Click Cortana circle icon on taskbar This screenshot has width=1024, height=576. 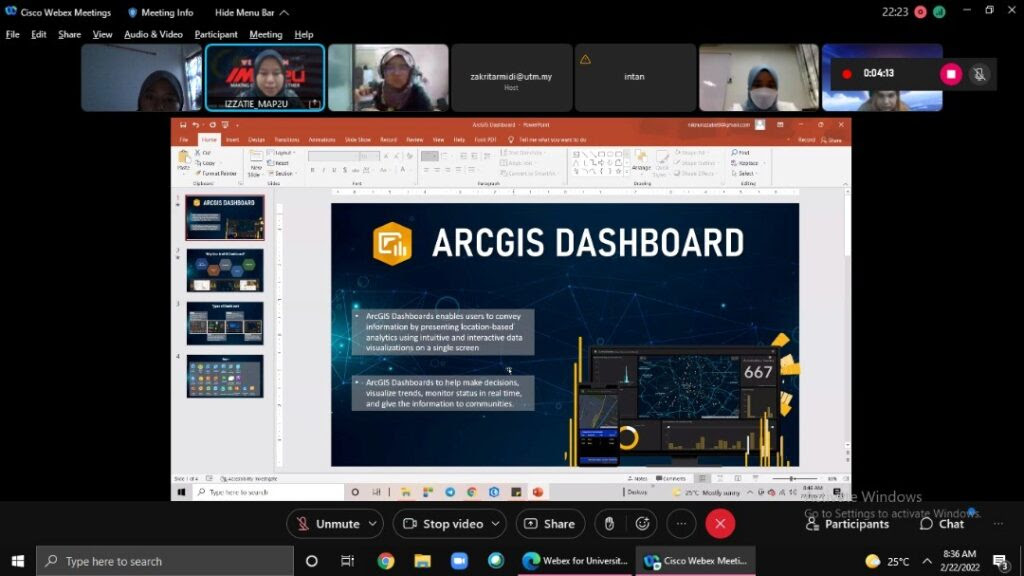click(312, 561)
